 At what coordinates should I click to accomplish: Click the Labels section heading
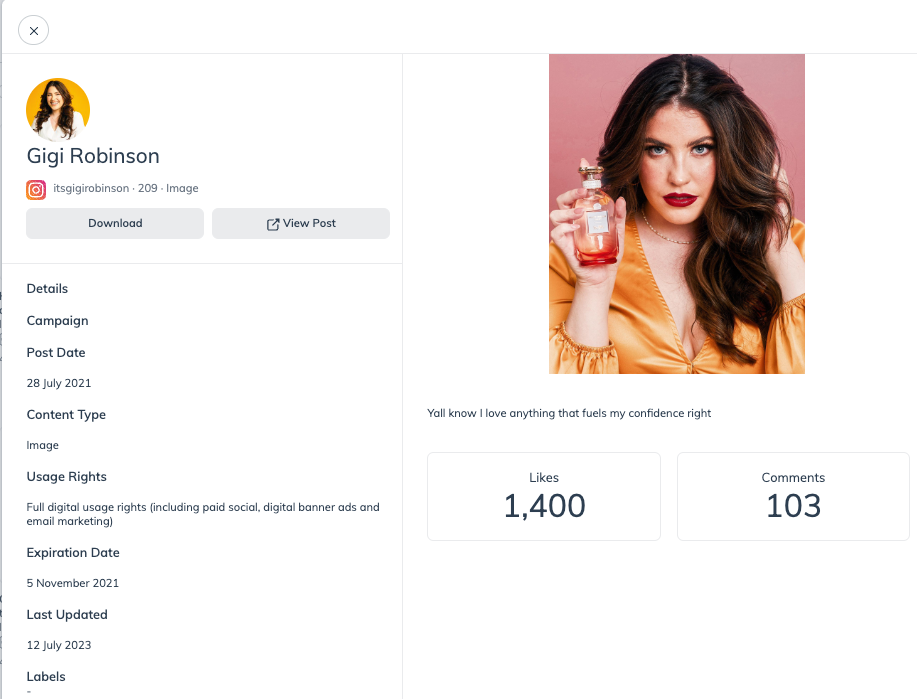pyautogui.click(x=46, y=677)
